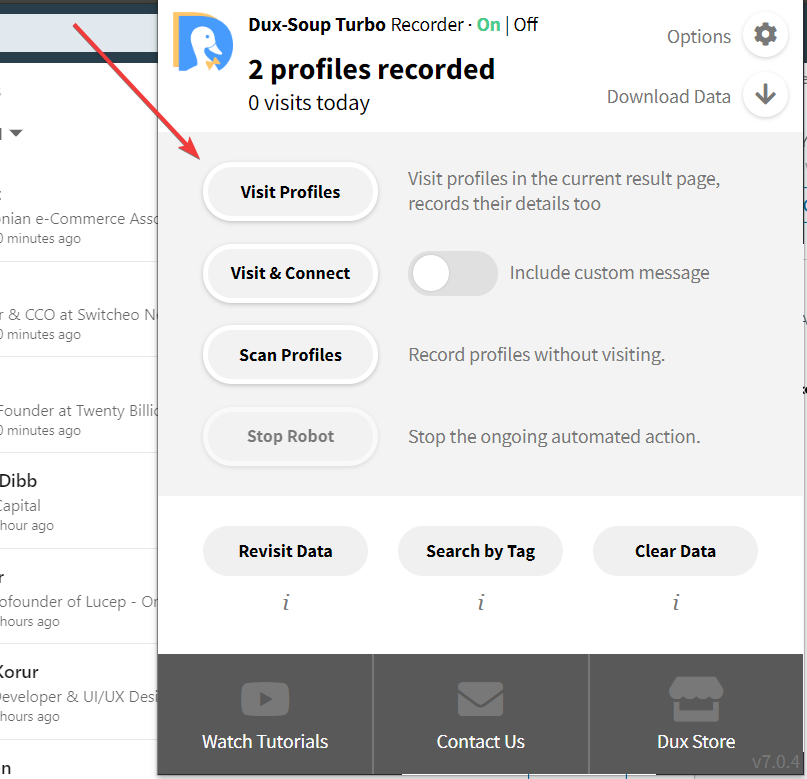Viewport: 807px width, 779px height.
Task: Turn recorder Off
Action: coord(525,25)
